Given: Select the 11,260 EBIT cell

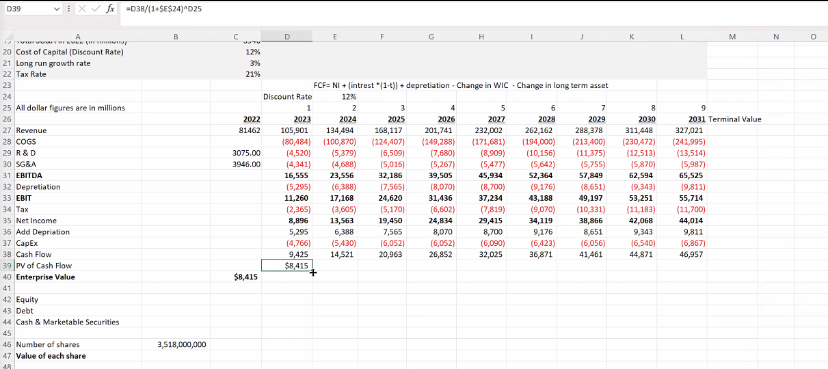Looking at the screenshot, I should tap(287, 198).
